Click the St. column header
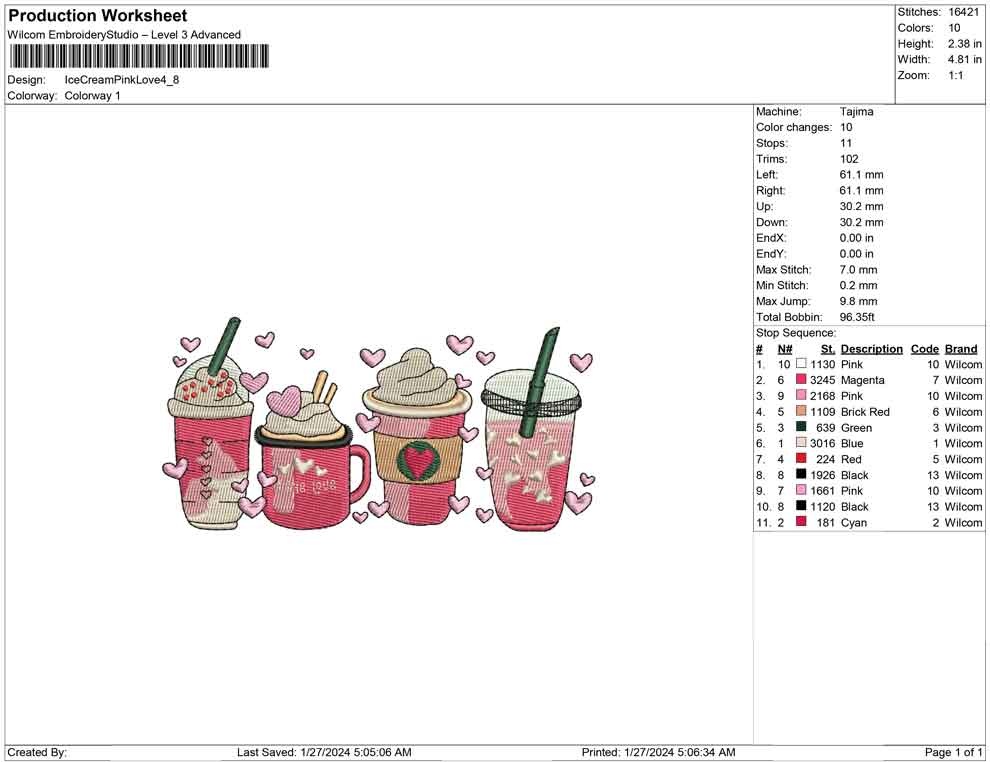990x762 pixels. (828, 348)
